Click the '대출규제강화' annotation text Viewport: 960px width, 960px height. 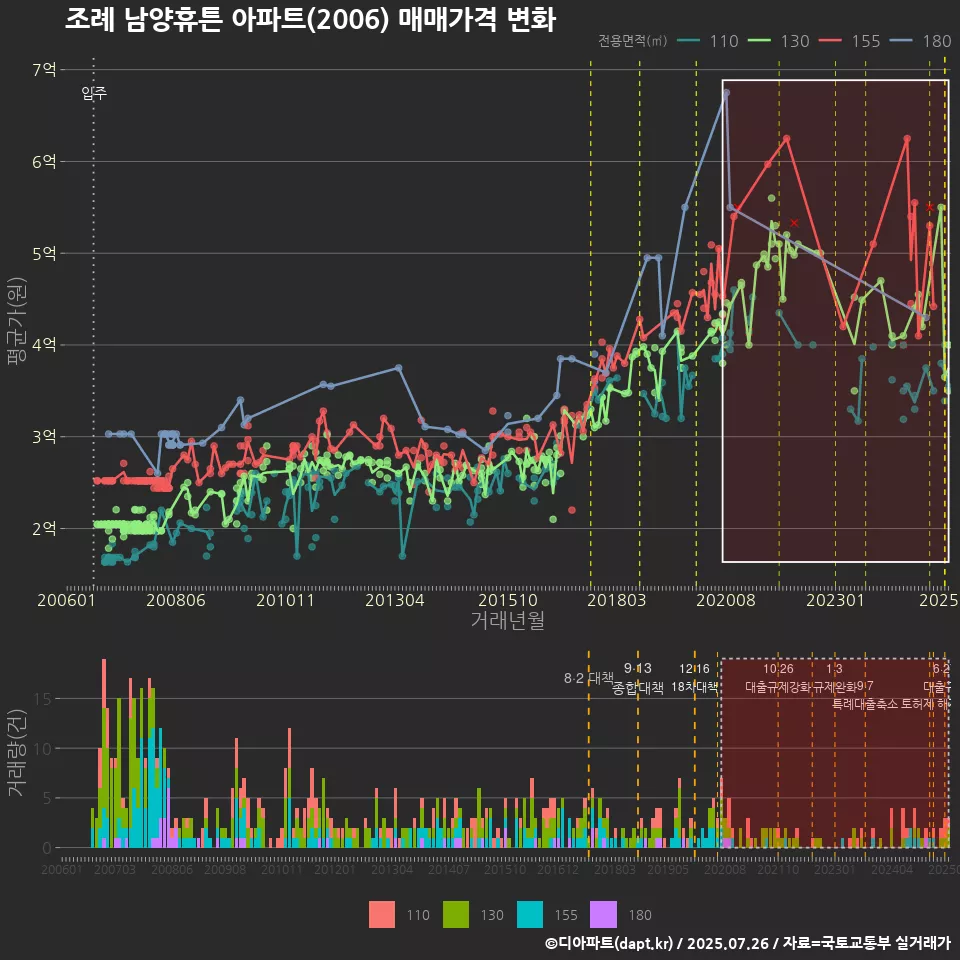point(778,687)
